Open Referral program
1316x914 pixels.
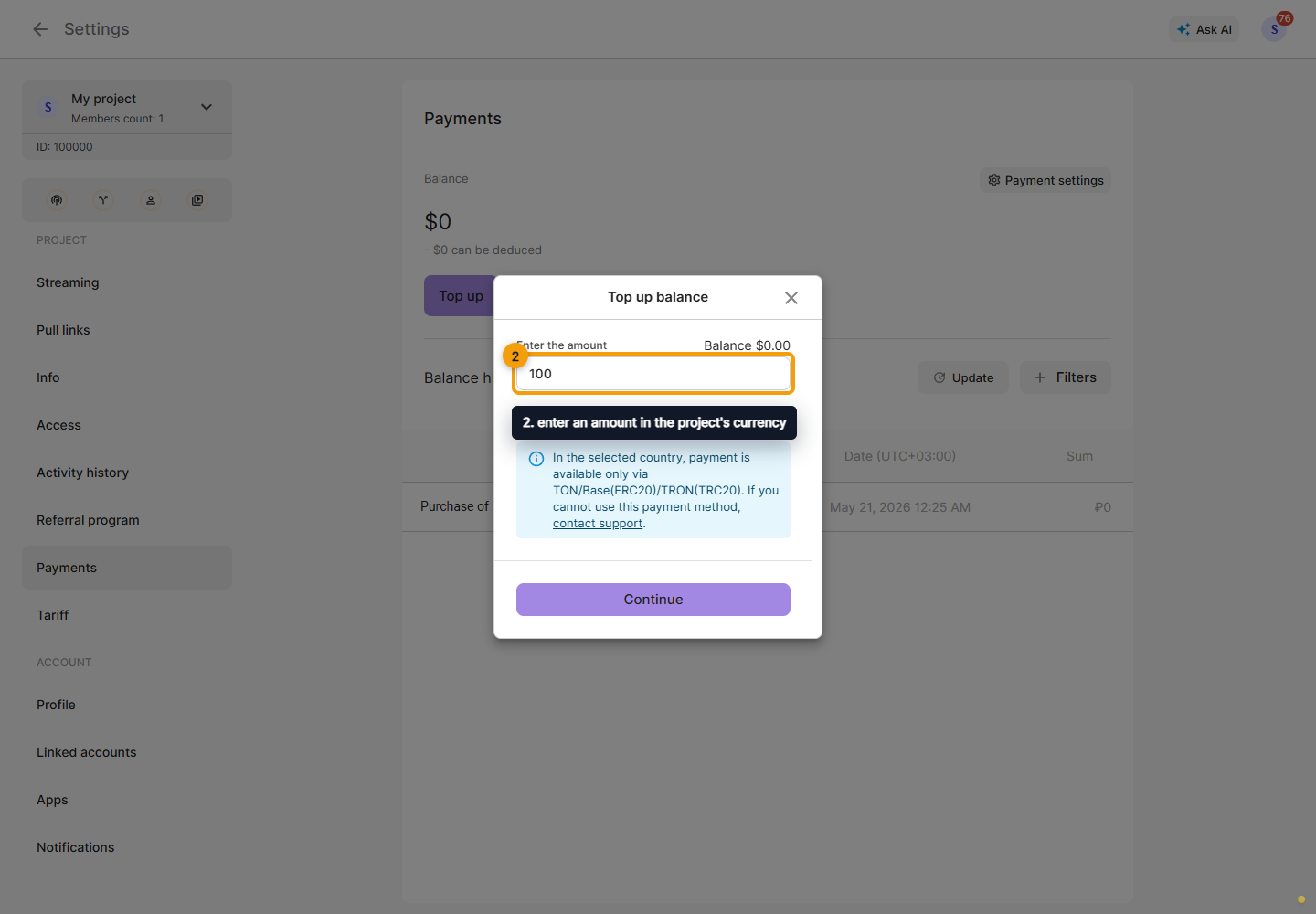tap(127, 520)
